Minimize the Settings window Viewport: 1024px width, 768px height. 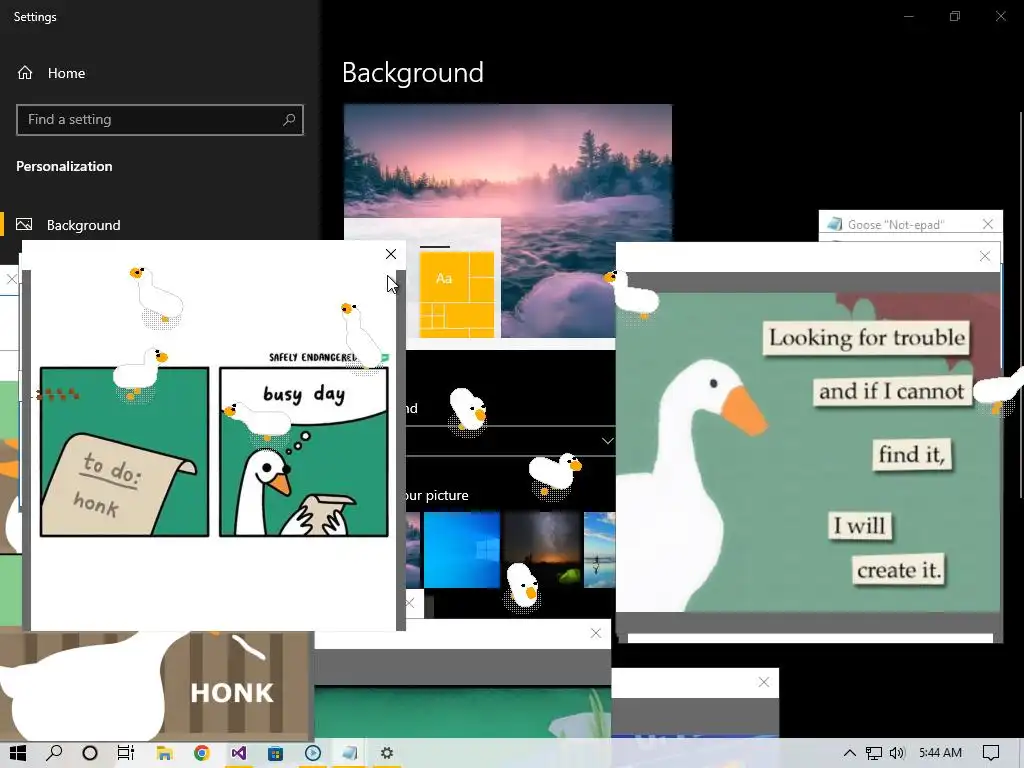tap(908, 16)
